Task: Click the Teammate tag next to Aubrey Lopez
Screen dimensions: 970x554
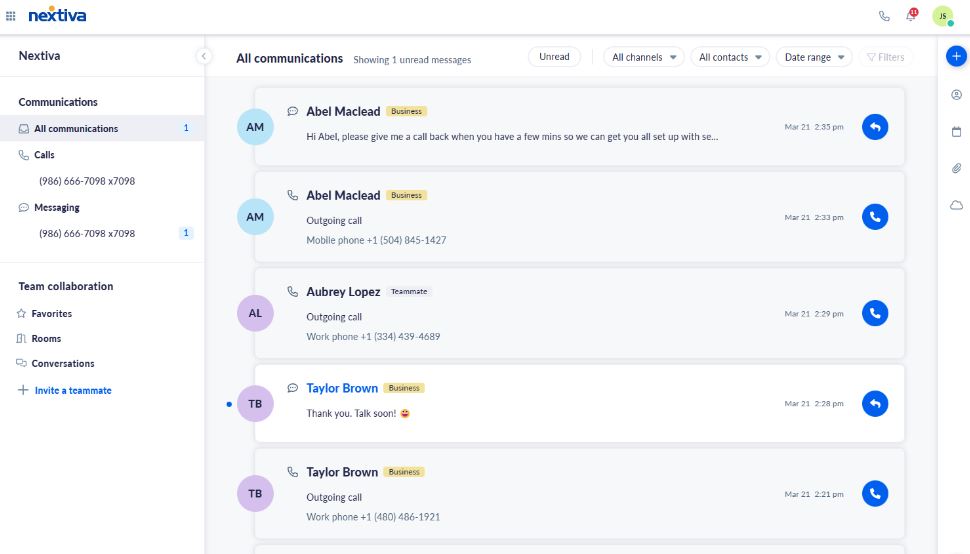Action: pyautogui.click(x=409, y=292)
